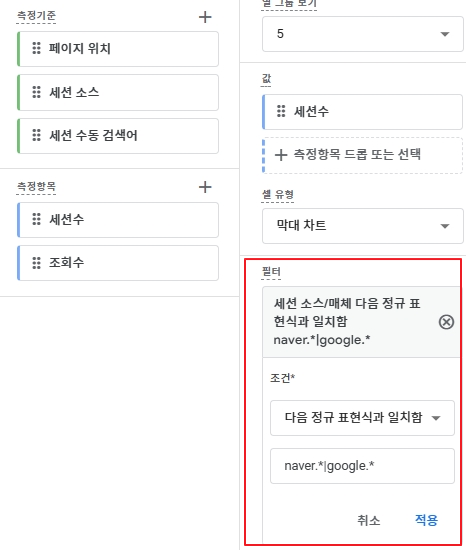
Task: Grab the drag handle of 조회수 metric
Action: pyautogui.click(x=36, y=263)
